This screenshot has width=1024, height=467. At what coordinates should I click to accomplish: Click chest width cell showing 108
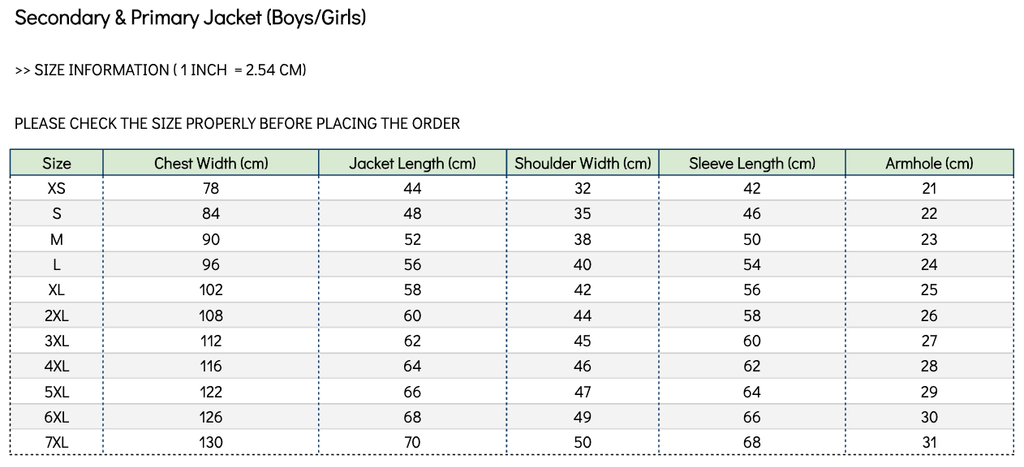(211, 315)
